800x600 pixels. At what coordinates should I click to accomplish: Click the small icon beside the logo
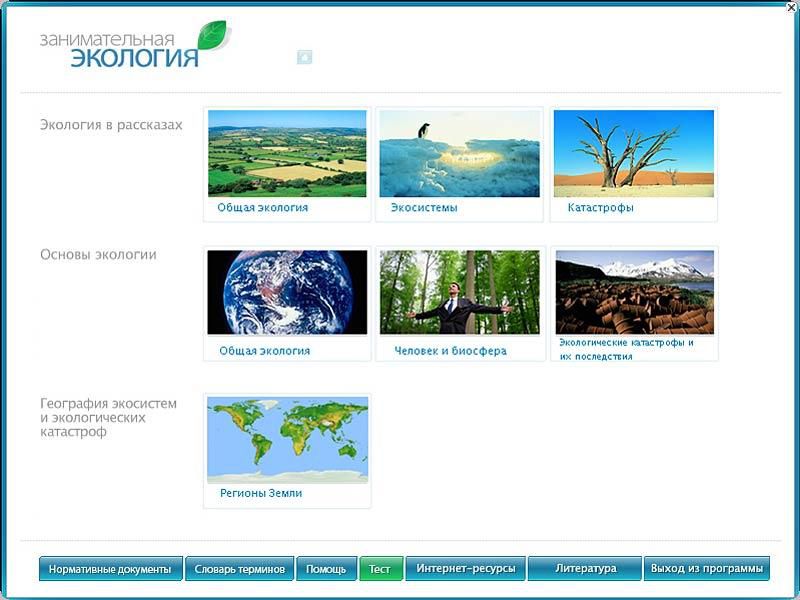[304, 57]
